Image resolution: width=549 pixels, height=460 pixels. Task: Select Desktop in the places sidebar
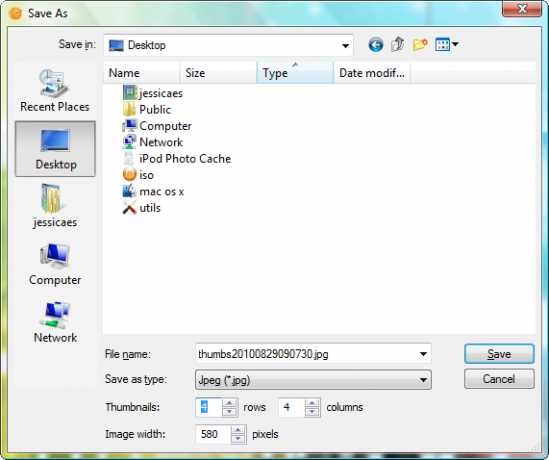click(x=55, y=149)
